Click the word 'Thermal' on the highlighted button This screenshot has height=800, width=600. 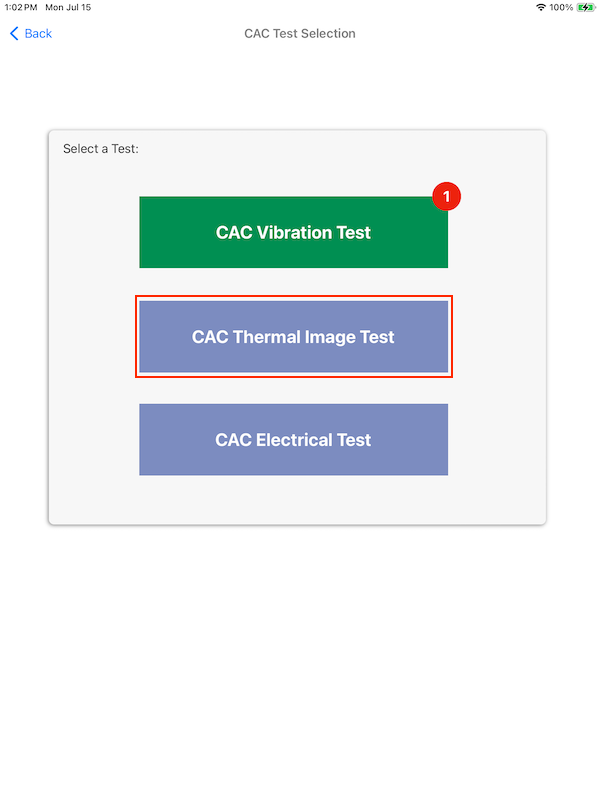[x=267, y=337]
